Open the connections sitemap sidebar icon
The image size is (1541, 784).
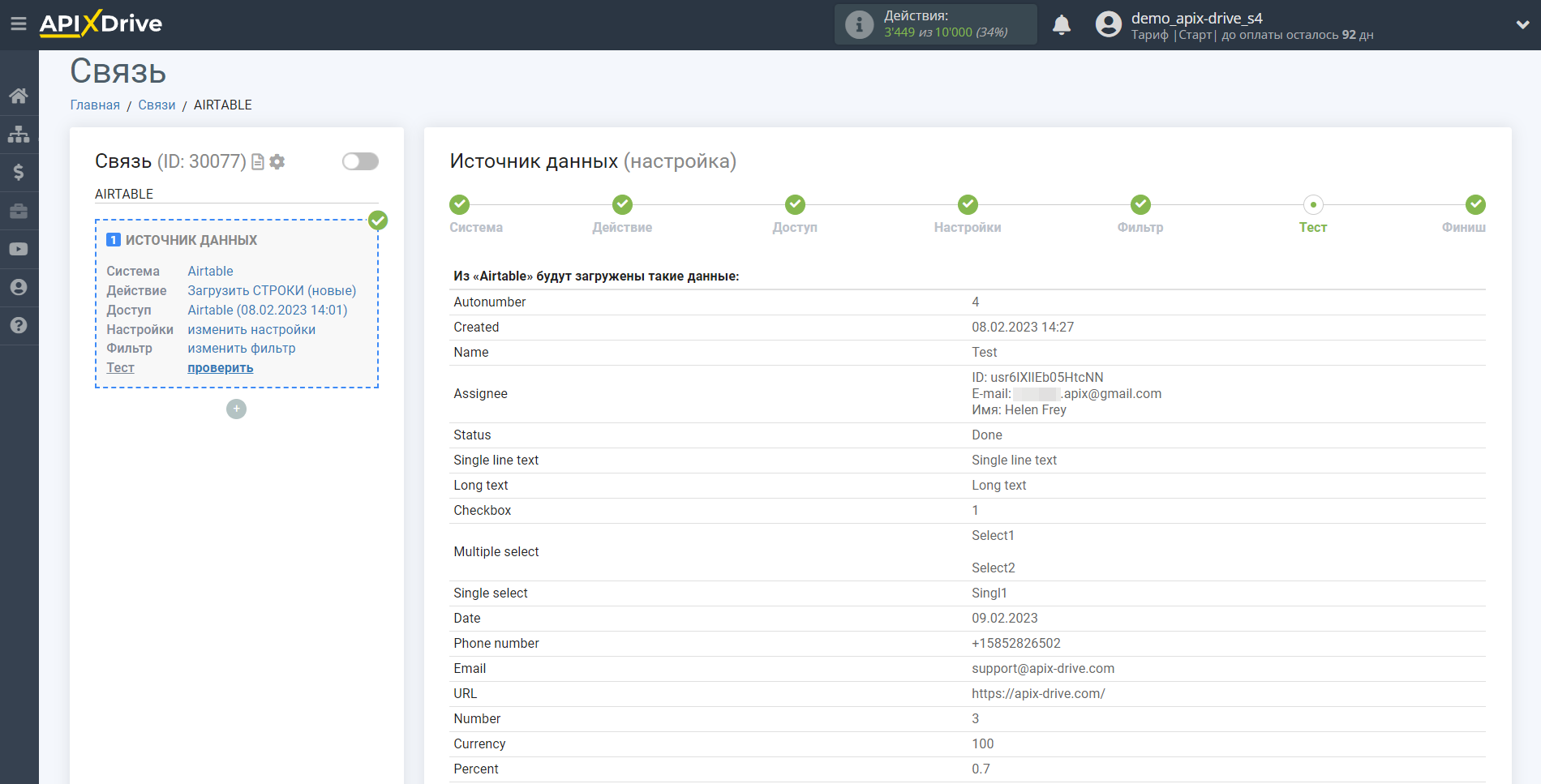(x=19, y=134)
